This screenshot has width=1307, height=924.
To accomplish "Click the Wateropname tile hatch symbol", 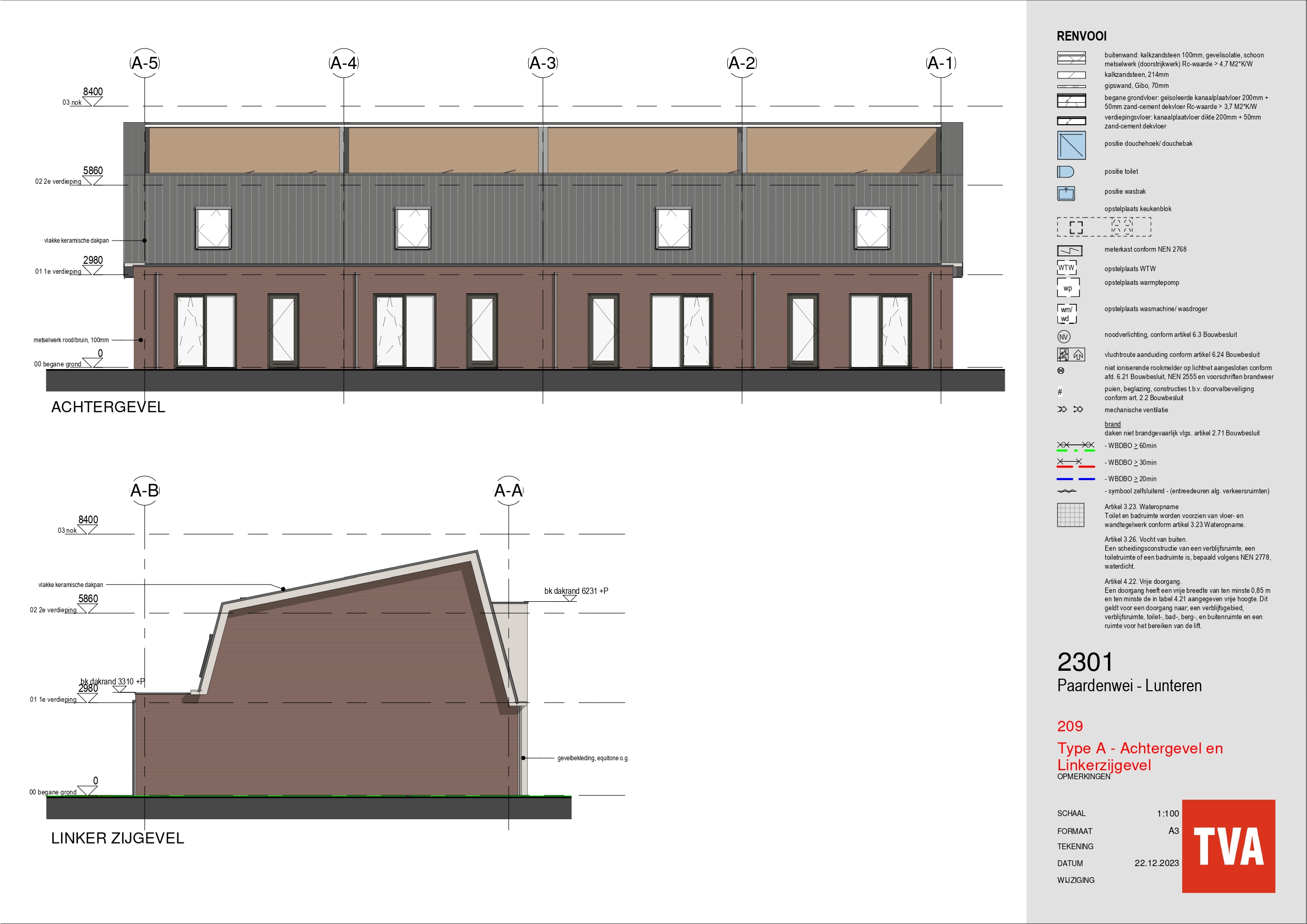I will [1071, 515].
